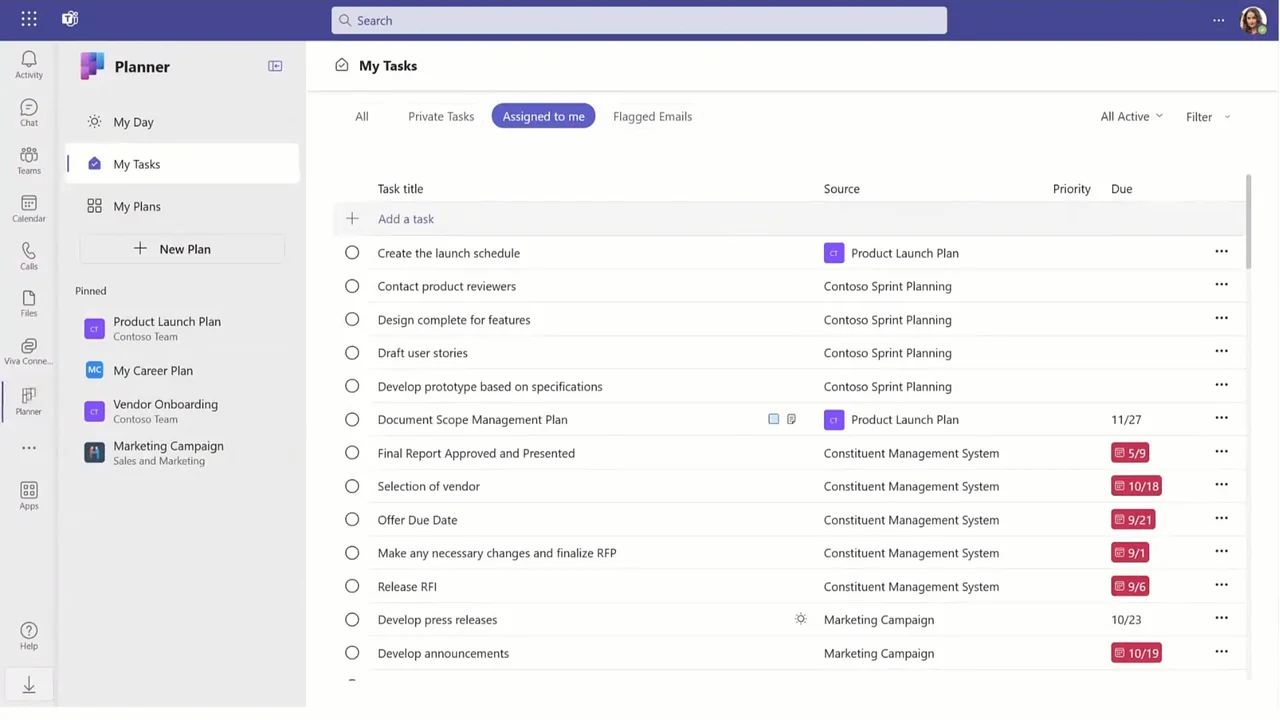Image resolution: width=1280 pixels, height=720 pixels.
Task: Click the task list vertical scrollbar
Action: [x=1248, y=222]
